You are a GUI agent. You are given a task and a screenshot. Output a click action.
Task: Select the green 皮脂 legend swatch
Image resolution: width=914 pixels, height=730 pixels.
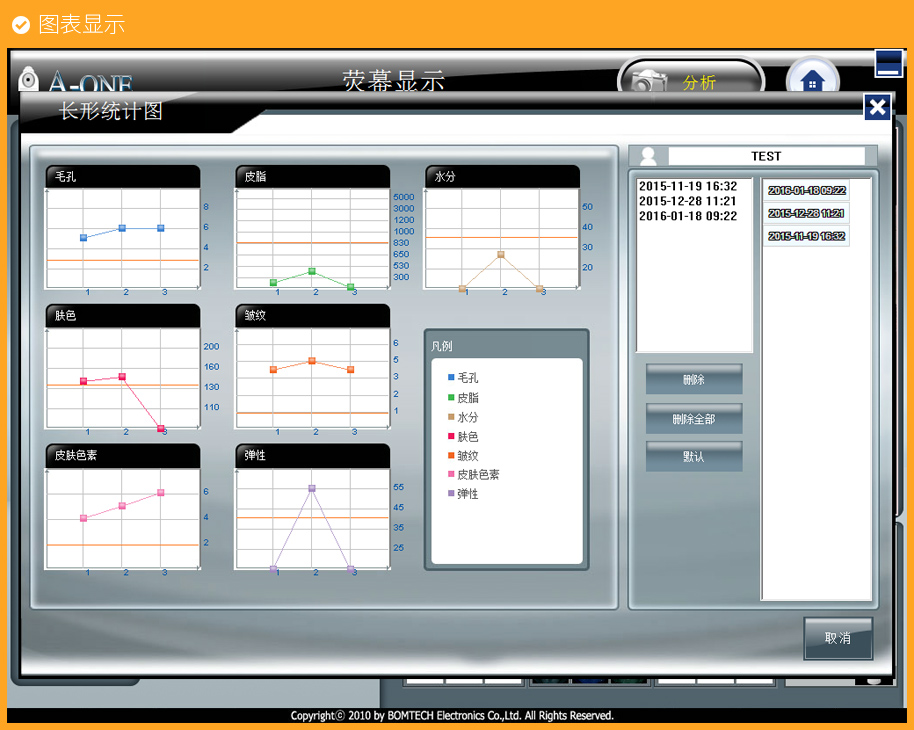[x=451, y=398]
